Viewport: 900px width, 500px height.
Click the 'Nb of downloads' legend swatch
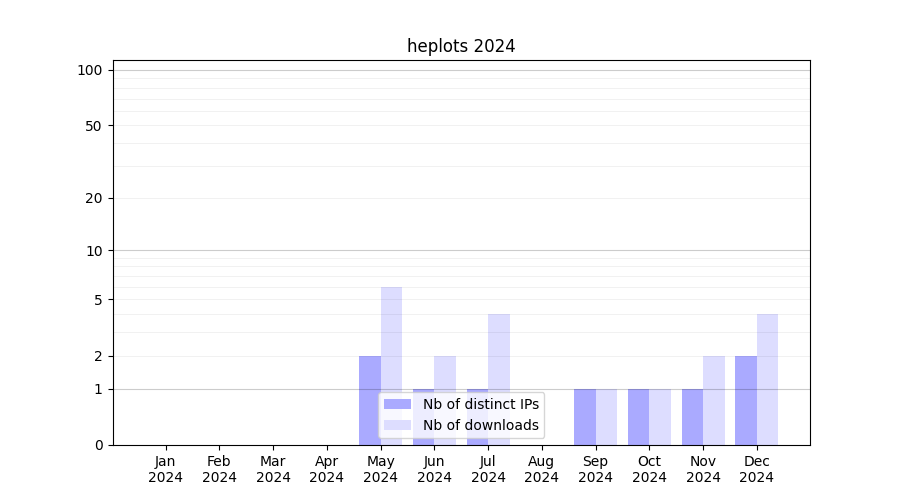398,425
